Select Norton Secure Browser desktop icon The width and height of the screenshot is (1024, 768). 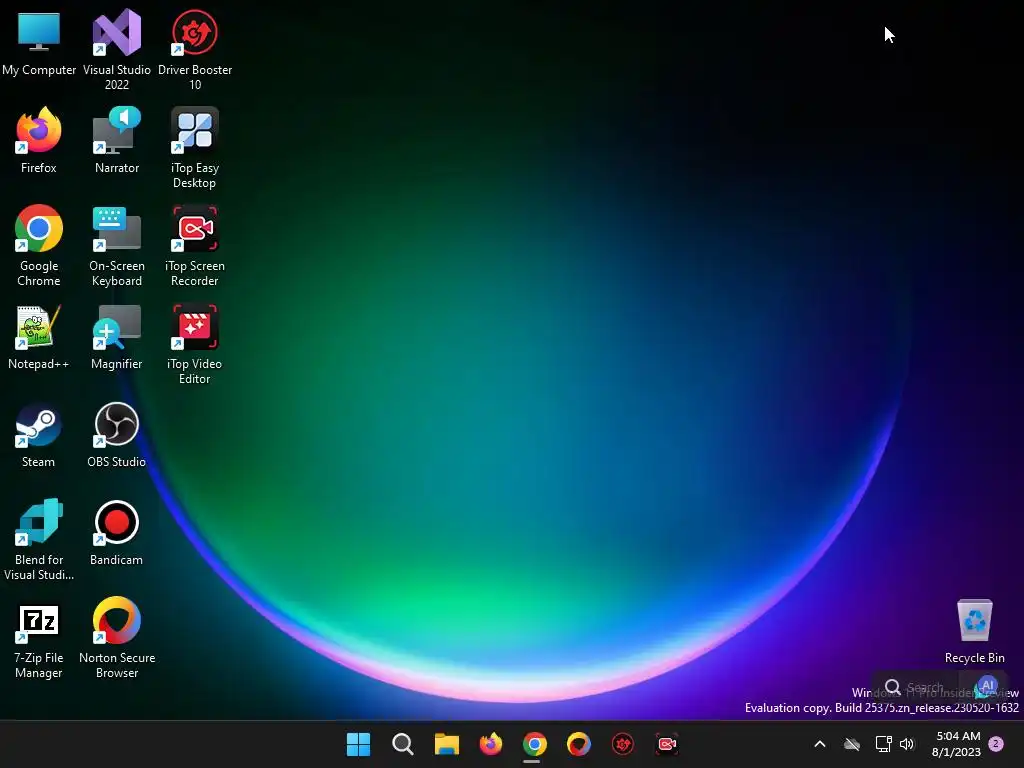click(x=117, y=637)
